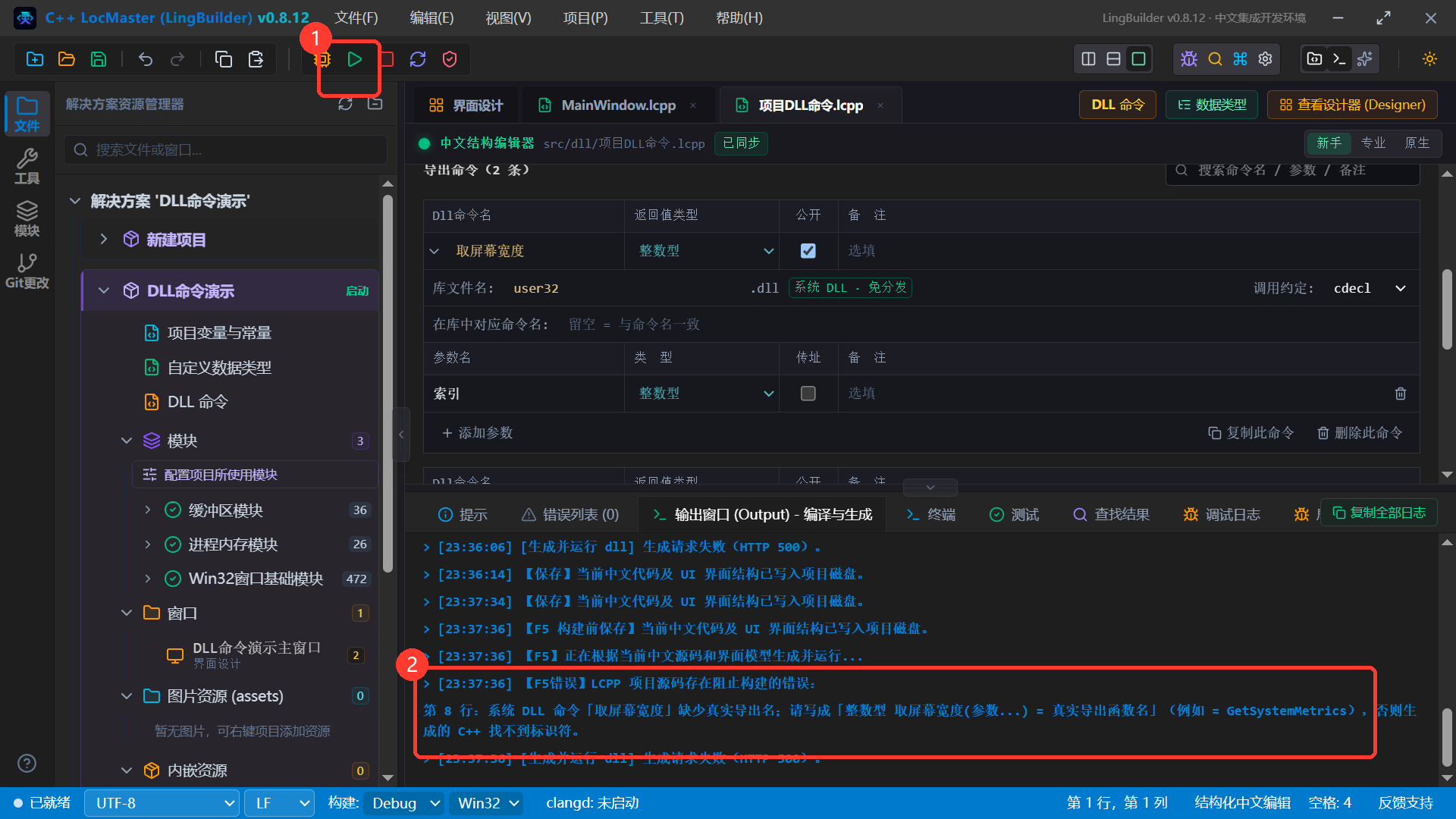This screenshot has height=819, width=1456.
Task: Select the side-by-side split layout toggle
Action: pos(1089,59)
